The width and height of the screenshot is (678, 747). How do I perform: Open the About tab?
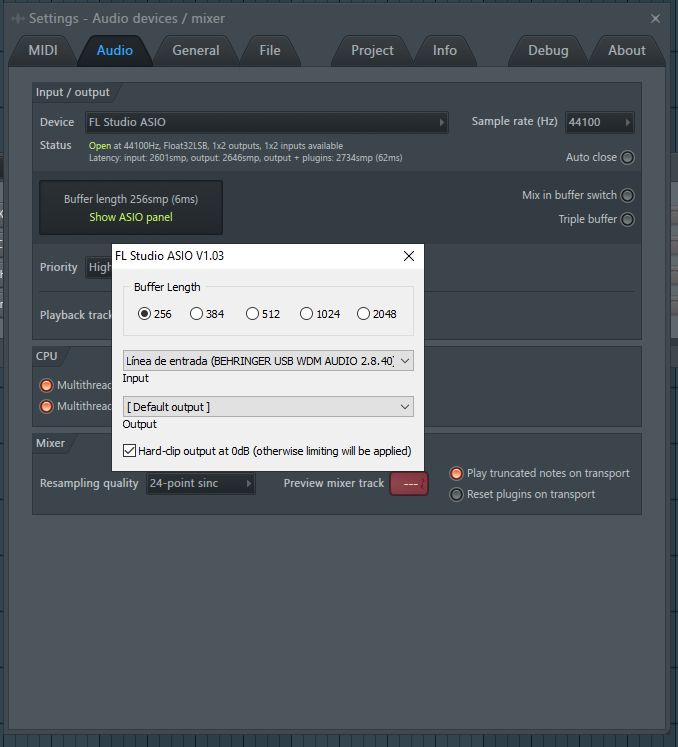[627, 50]
